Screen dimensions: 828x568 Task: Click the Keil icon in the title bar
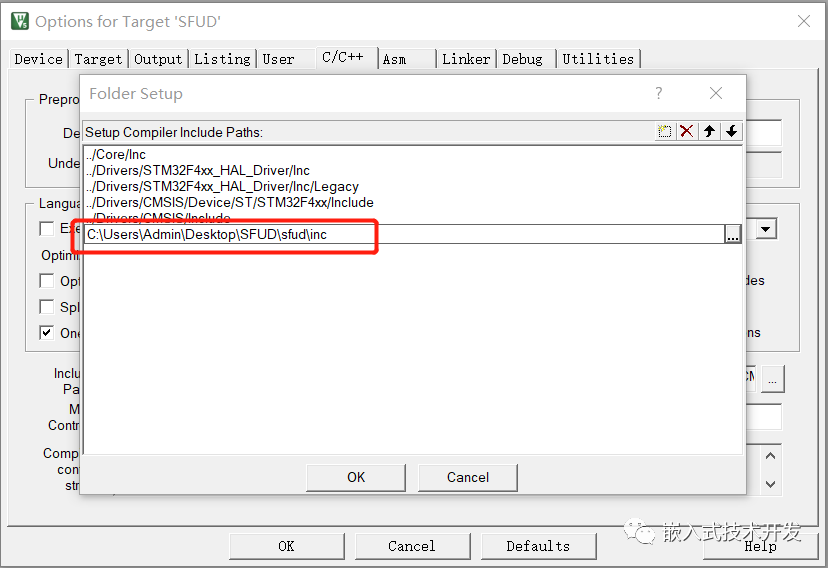coord(20,22)
